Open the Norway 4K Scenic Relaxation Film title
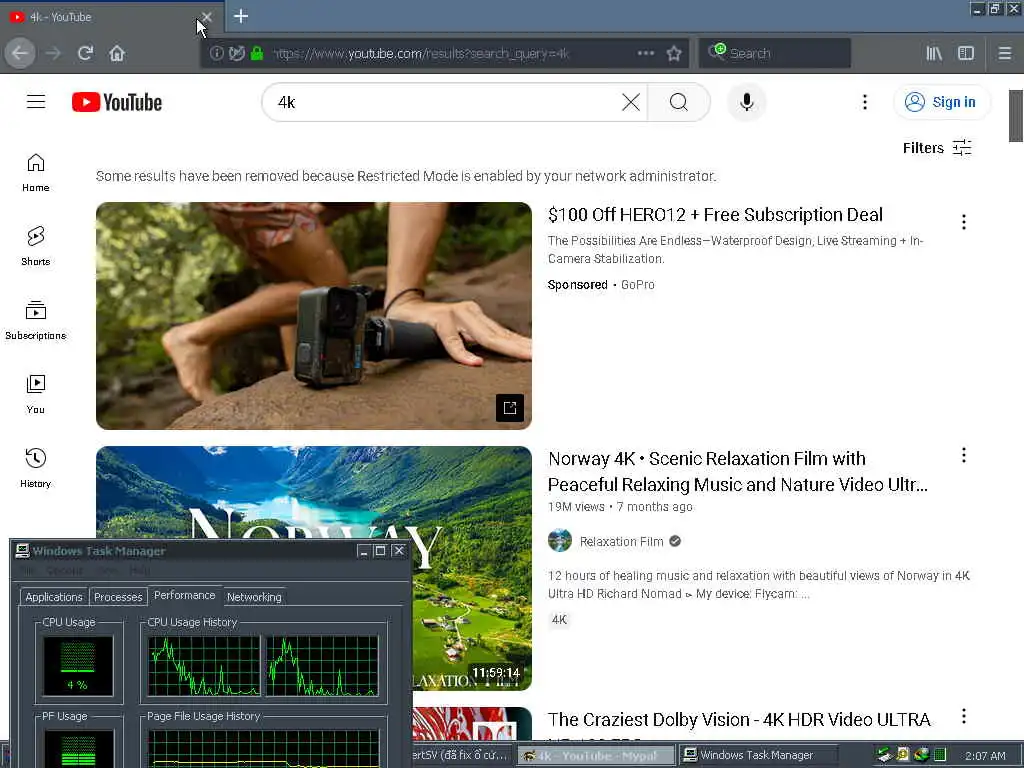This screenshot has height=768, width=1024. [x=737, y=472]
